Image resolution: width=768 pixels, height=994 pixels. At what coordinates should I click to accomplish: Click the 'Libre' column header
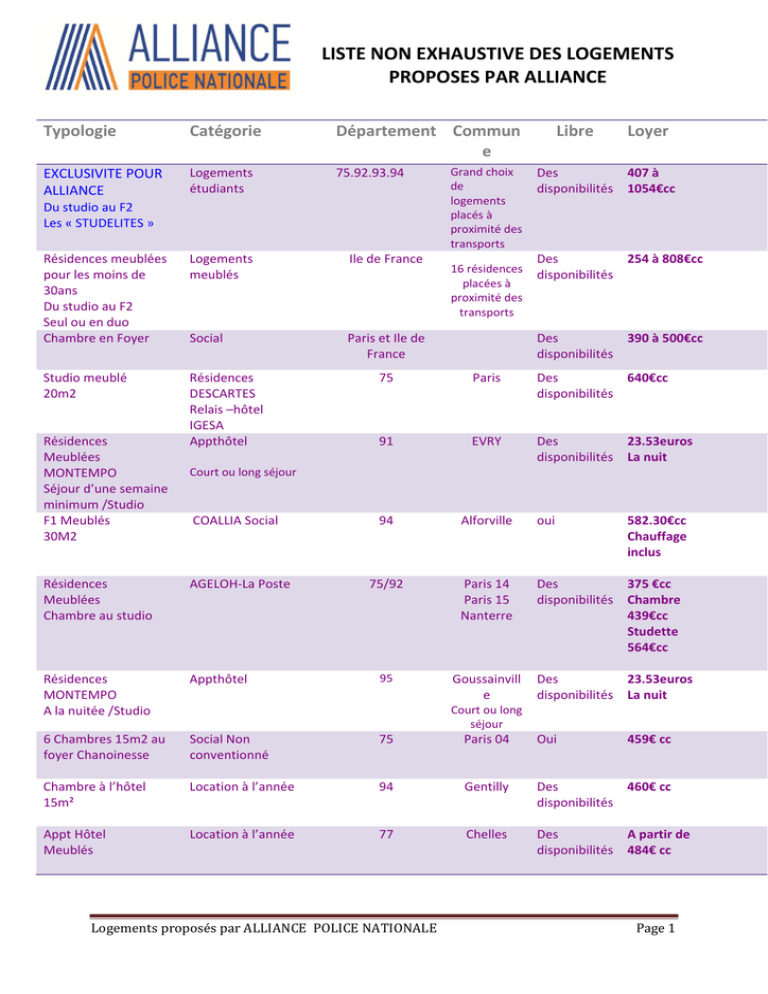(575, 131)
